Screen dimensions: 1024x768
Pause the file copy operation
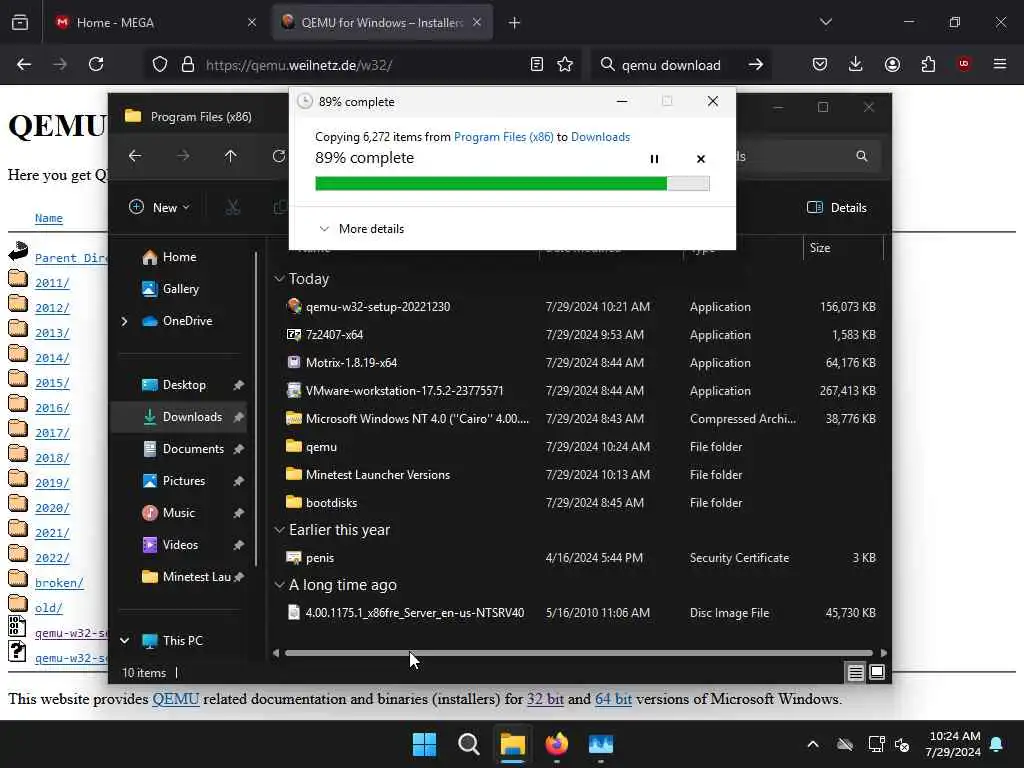pyautogui.click(x=654, y=159)
